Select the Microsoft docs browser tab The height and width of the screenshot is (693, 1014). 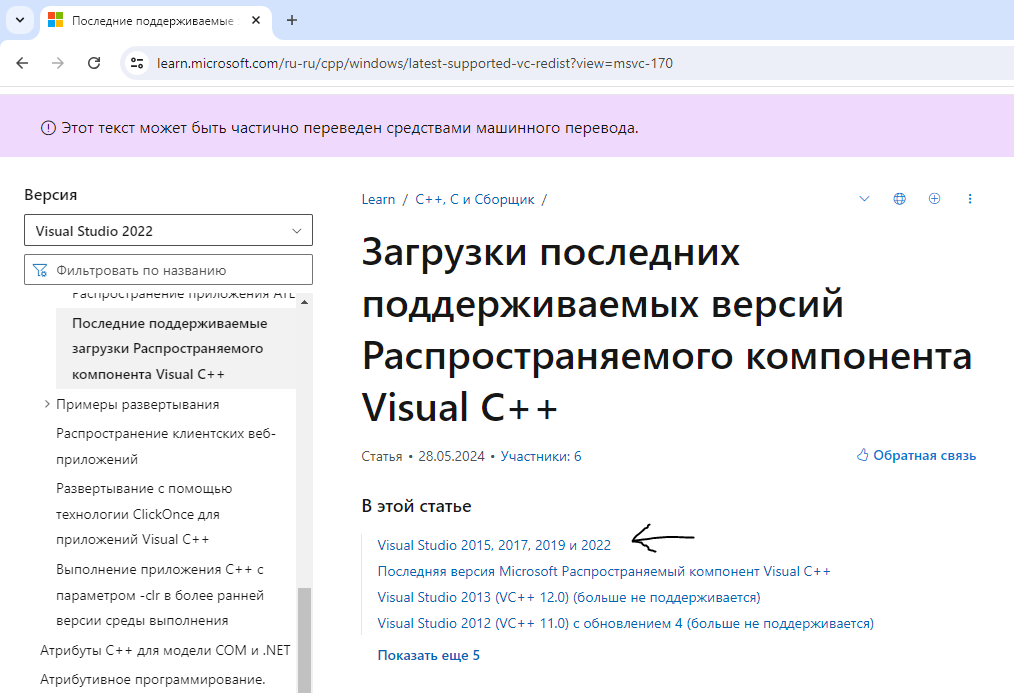coord(155,21)
